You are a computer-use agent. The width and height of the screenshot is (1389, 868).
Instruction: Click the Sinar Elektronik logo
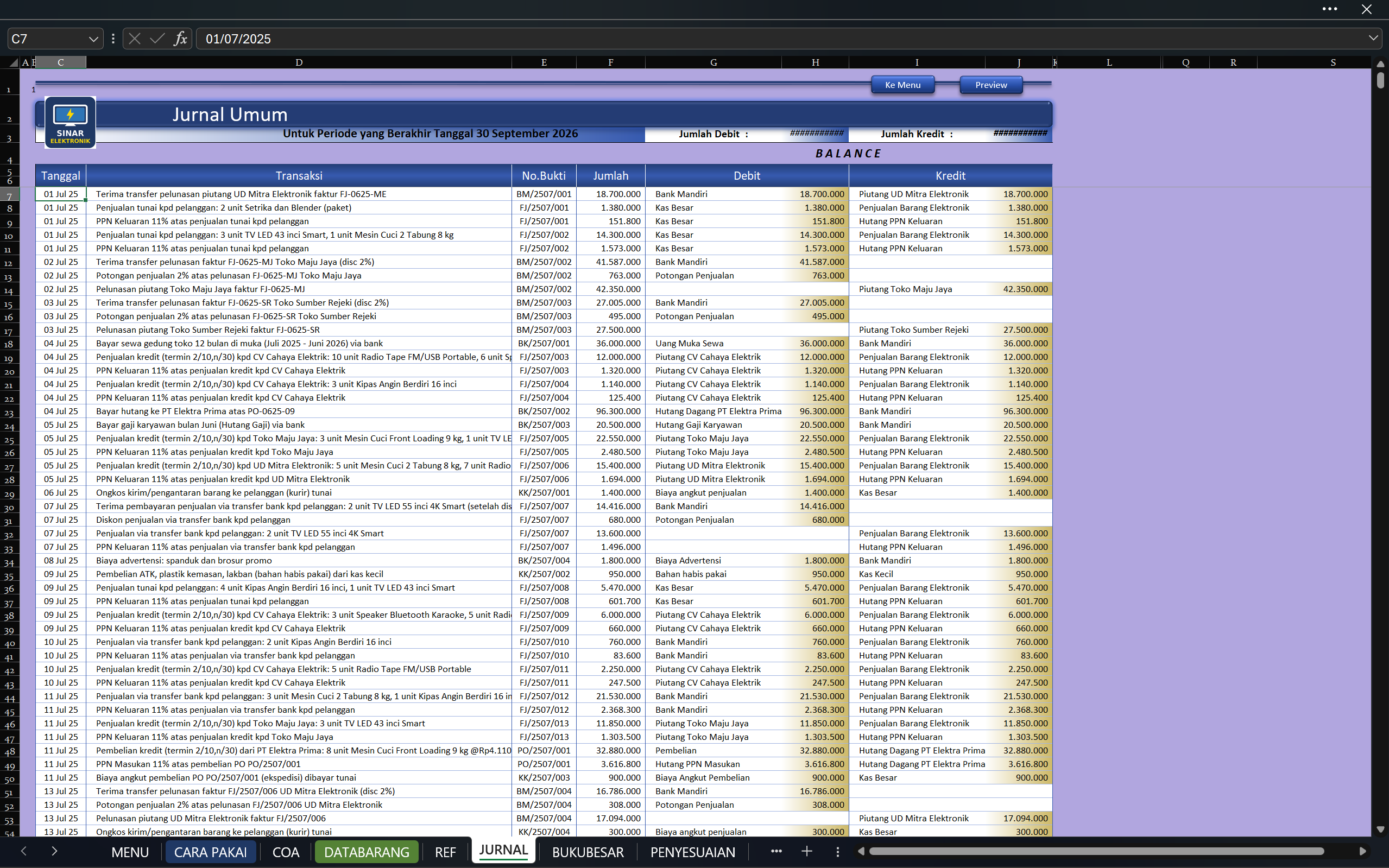point(70,123)
